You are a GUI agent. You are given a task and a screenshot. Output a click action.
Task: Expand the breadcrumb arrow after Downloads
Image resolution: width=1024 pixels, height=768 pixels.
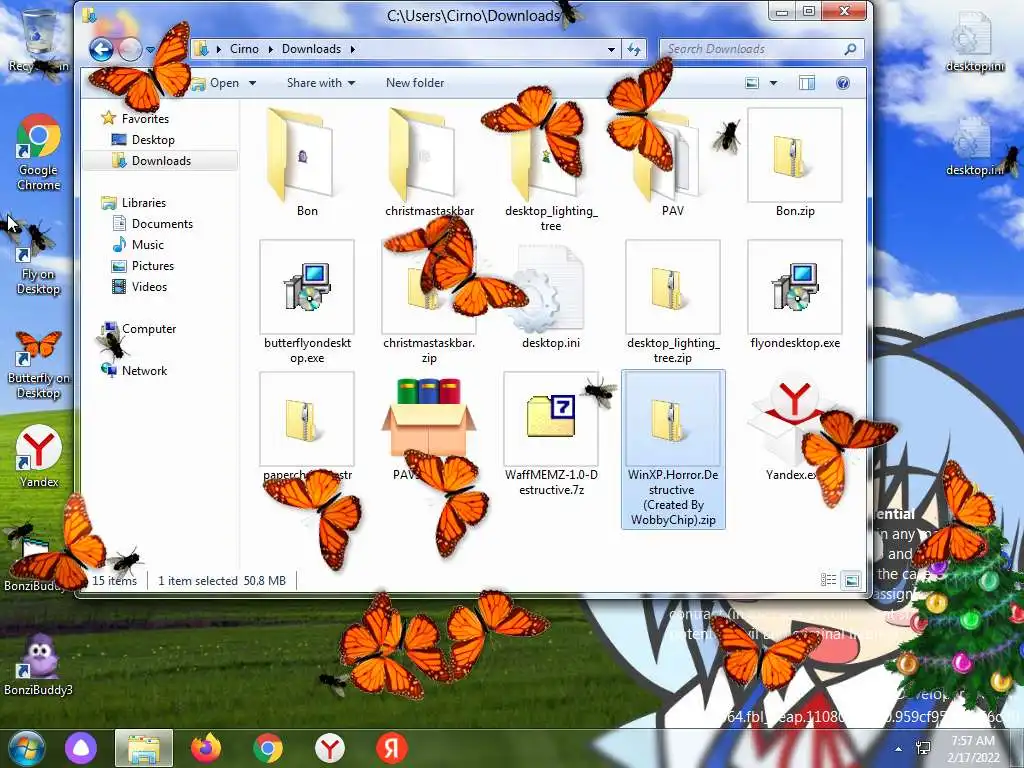pos(353,49)
